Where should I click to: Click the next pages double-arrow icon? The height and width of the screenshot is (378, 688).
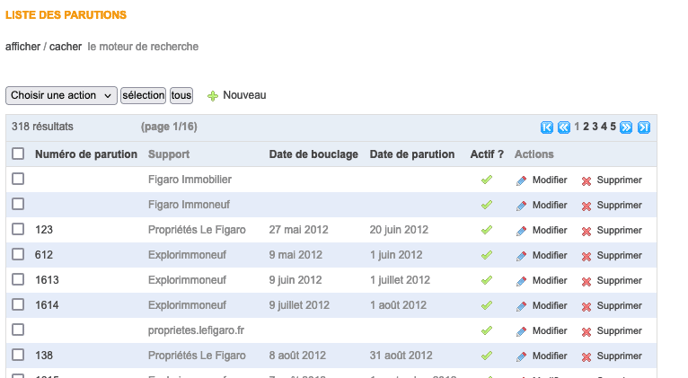click(x=626, y=127)
